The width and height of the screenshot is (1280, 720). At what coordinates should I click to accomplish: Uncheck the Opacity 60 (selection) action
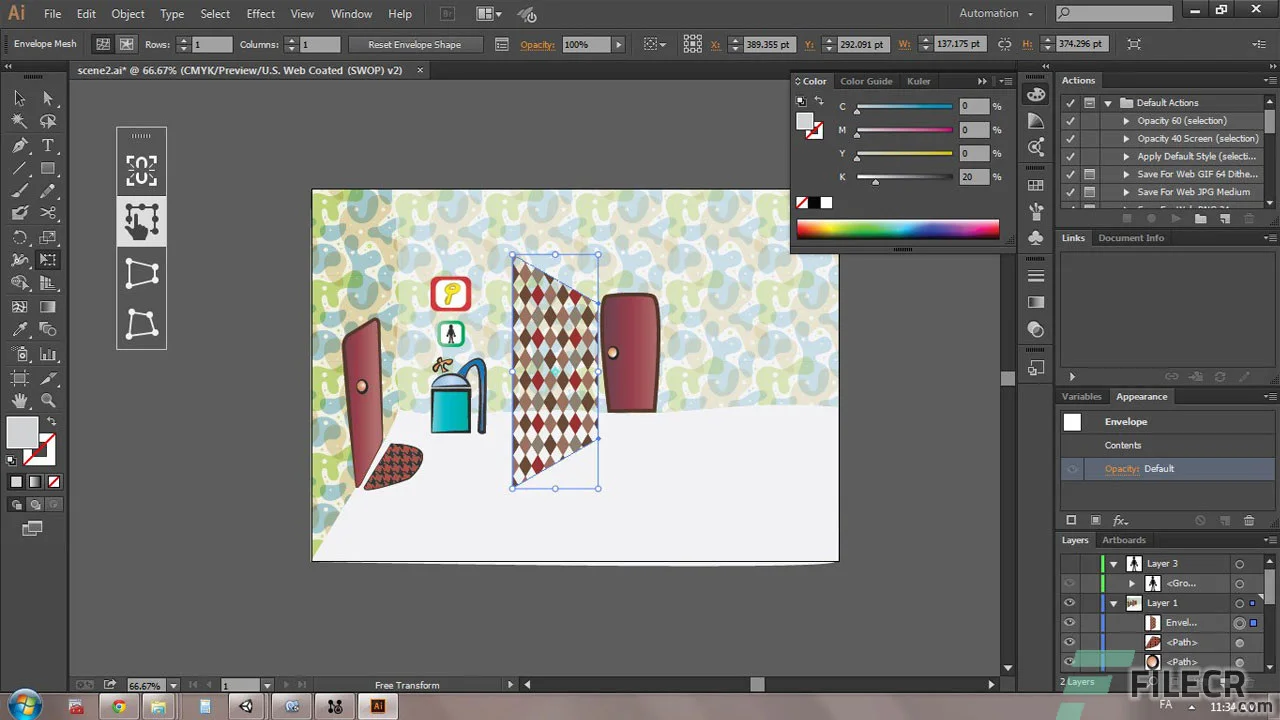(x=1069, y=120)
